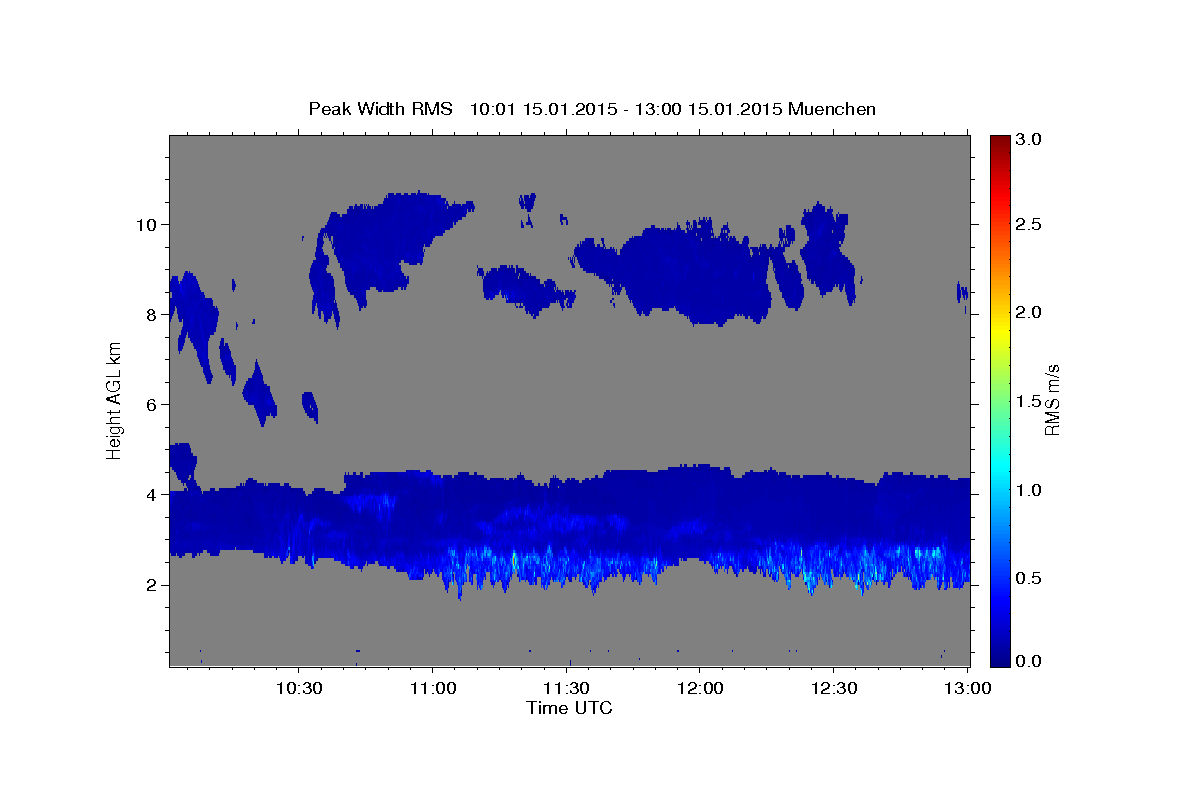This screenshot has width=1200, height=800.
Task: Click the 11:30 time tick label
Action: click(x=566, y=688)
